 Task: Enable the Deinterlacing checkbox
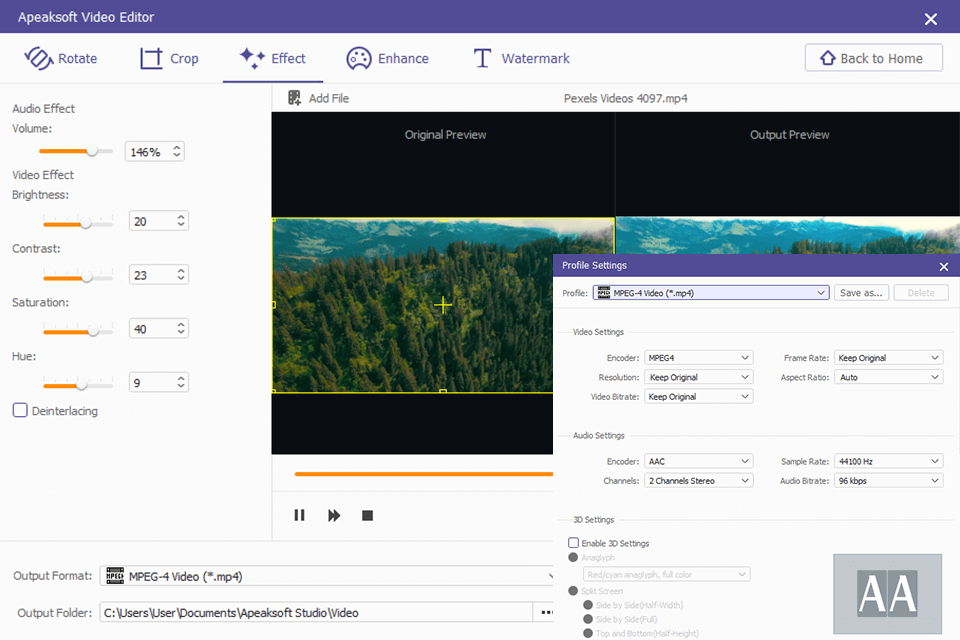click(x=20, y=410)
